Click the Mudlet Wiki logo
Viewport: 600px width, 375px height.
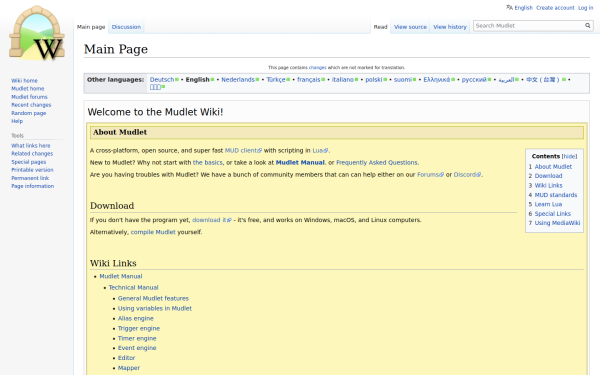[x=37, y=33]
